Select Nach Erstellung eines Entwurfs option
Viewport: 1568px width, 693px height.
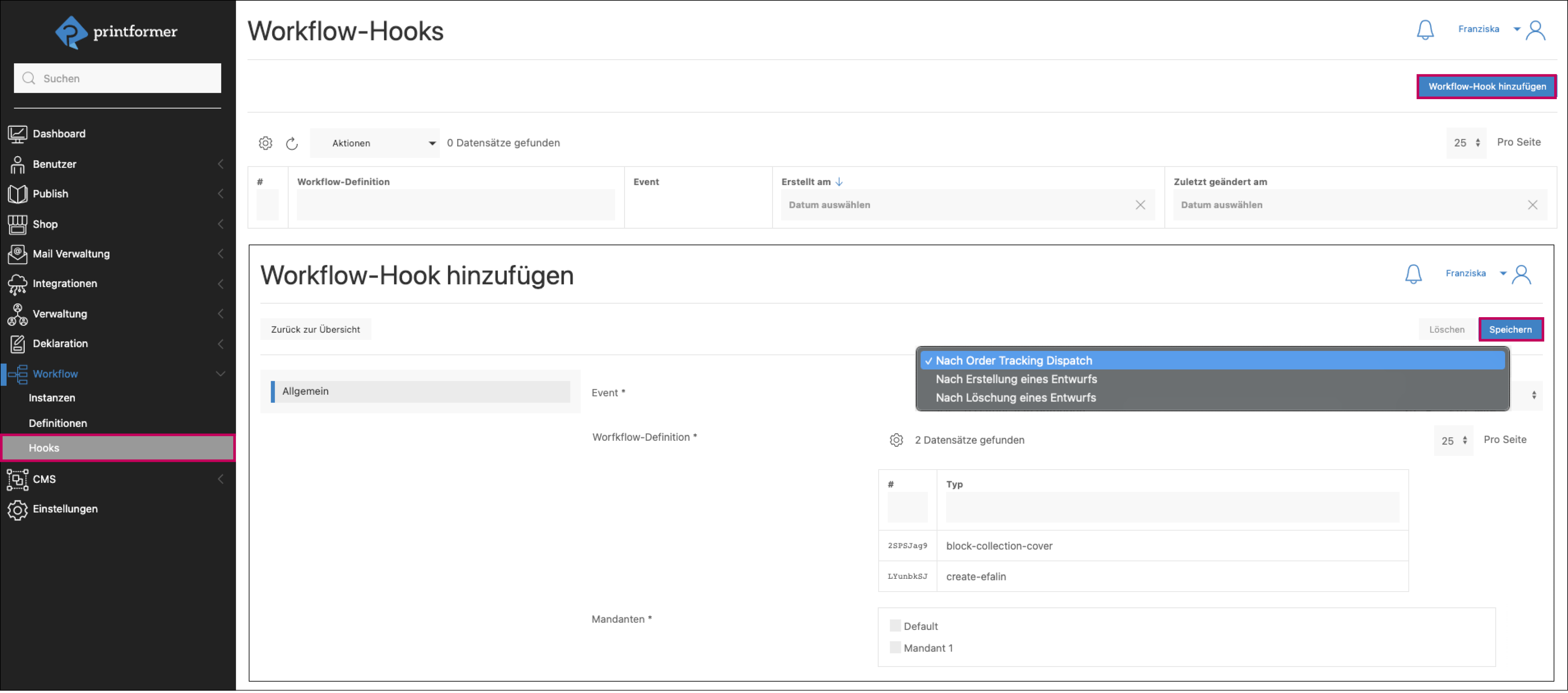pyautogui.click(x=1016, y=379)
